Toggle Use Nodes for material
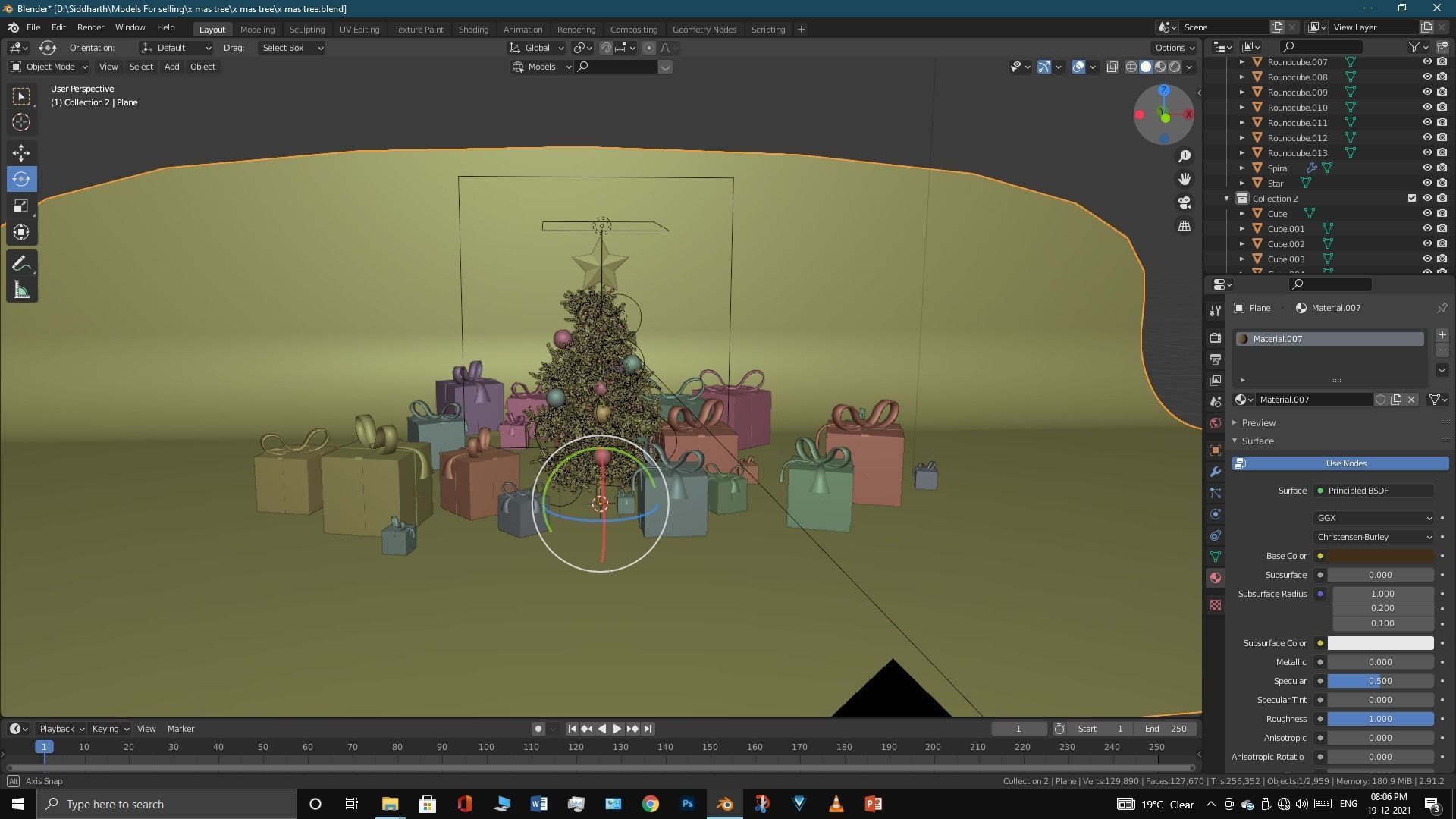 point(1340,463)
